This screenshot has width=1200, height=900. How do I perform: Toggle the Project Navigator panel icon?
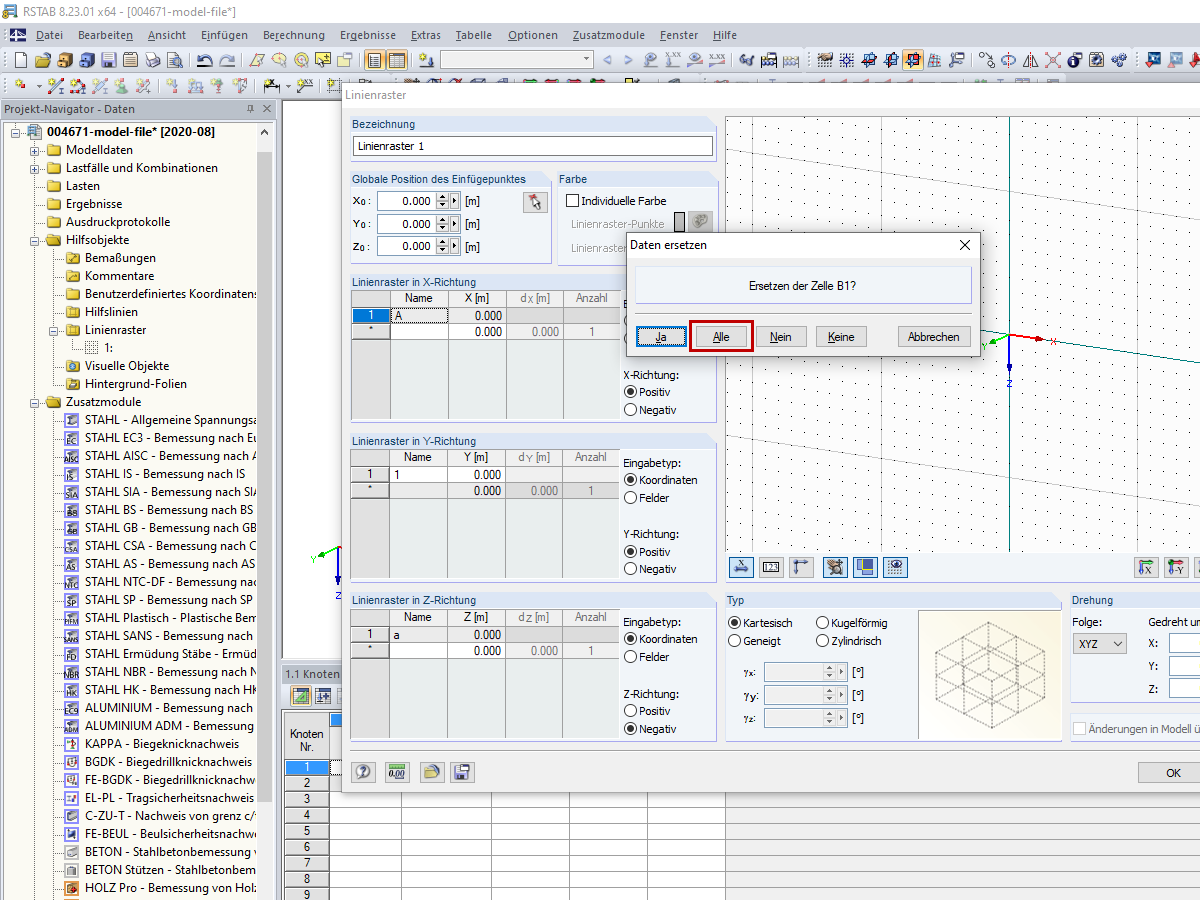pos(374,60)
